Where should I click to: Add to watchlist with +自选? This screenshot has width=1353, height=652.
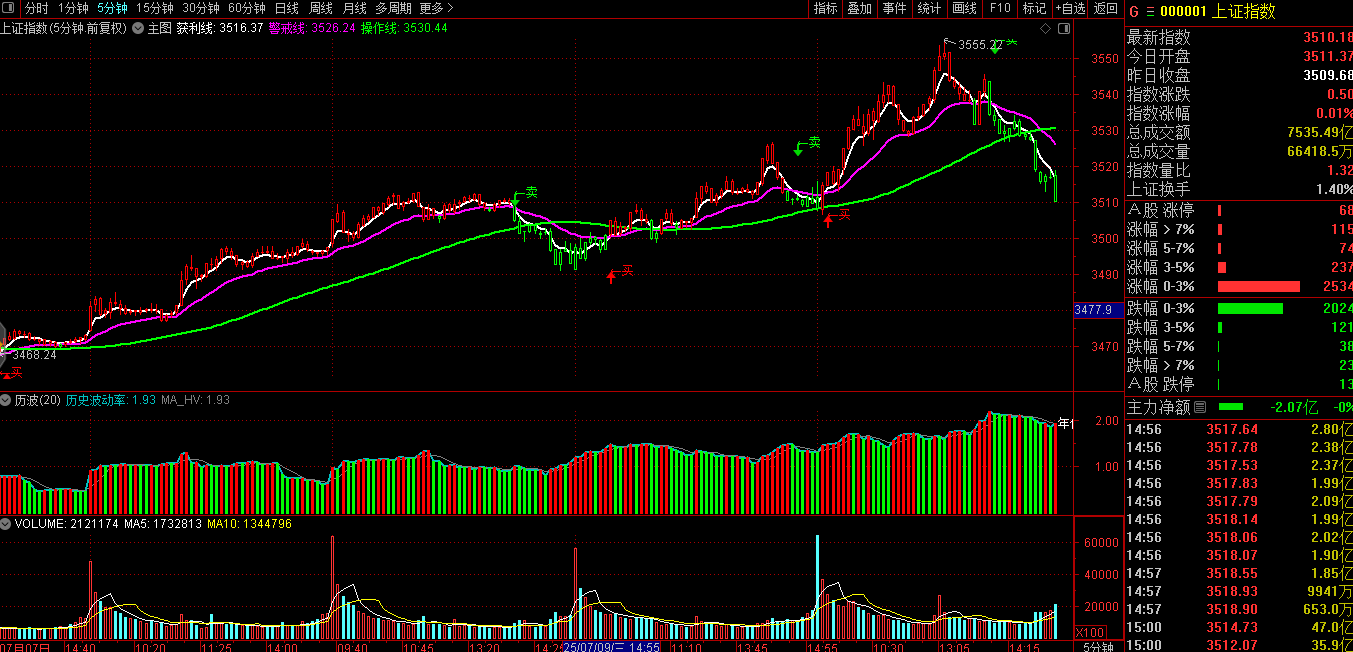tap(1070, 8)
